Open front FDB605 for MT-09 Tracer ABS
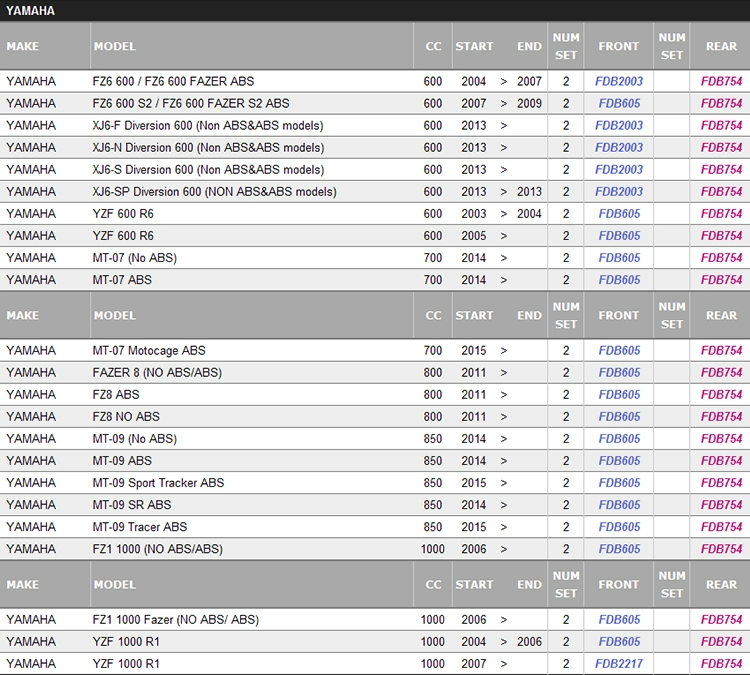This screenshot has width=750, height=675. click(619, 526)
